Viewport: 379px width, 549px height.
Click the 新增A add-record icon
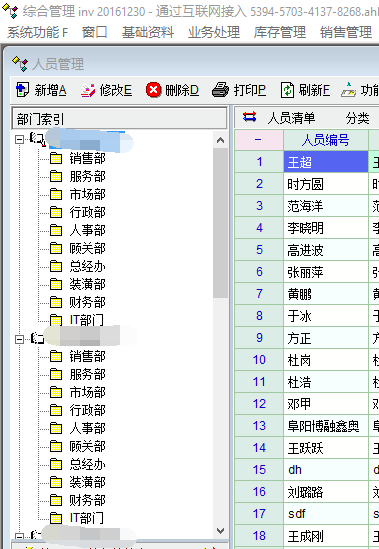tap(23, 90)
